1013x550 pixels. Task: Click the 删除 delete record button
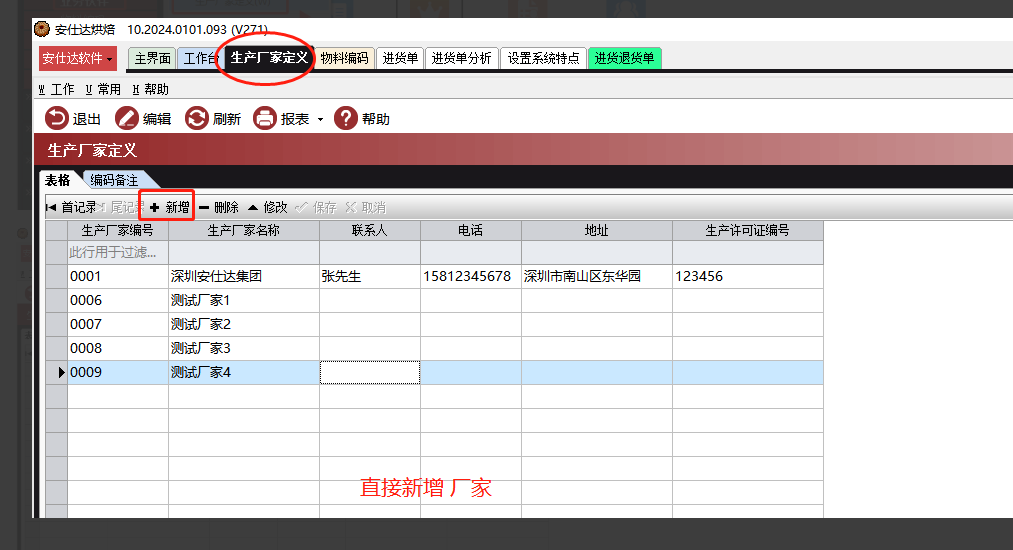click(219, 207)
